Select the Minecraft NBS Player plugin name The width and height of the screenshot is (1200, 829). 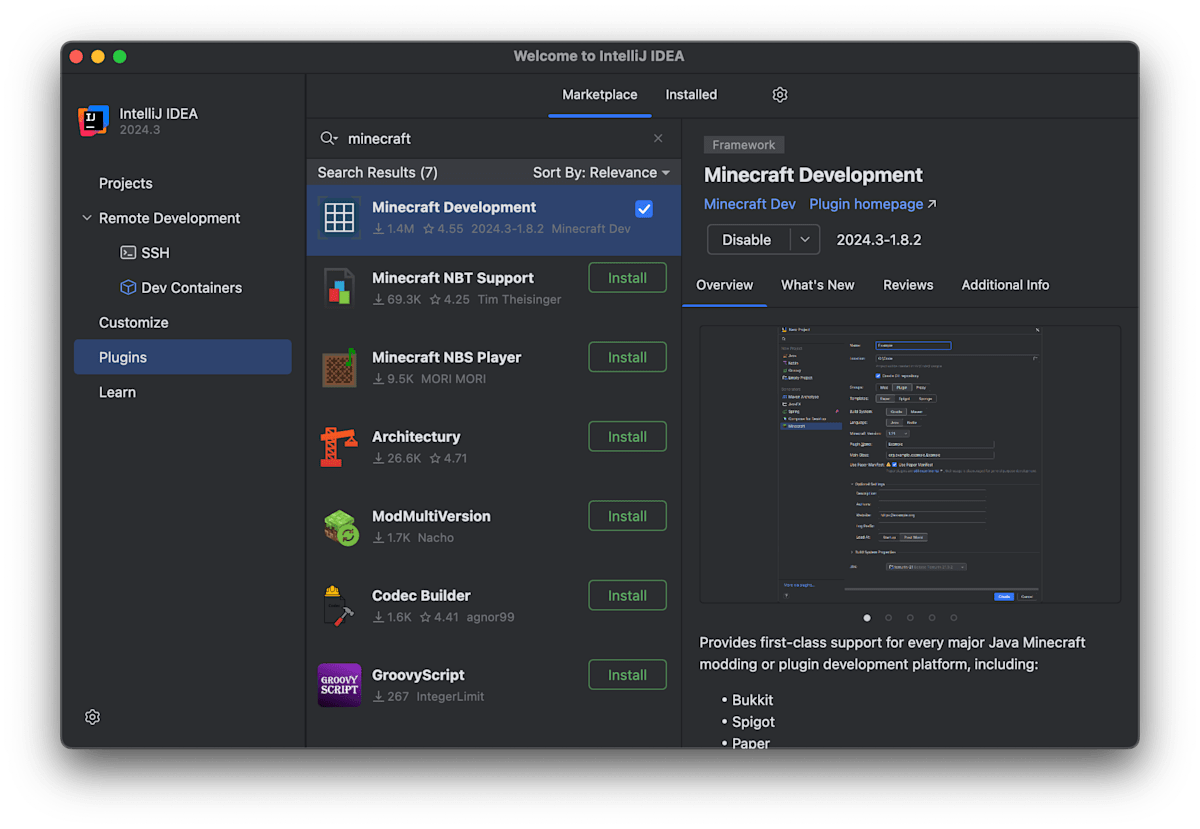446,357
